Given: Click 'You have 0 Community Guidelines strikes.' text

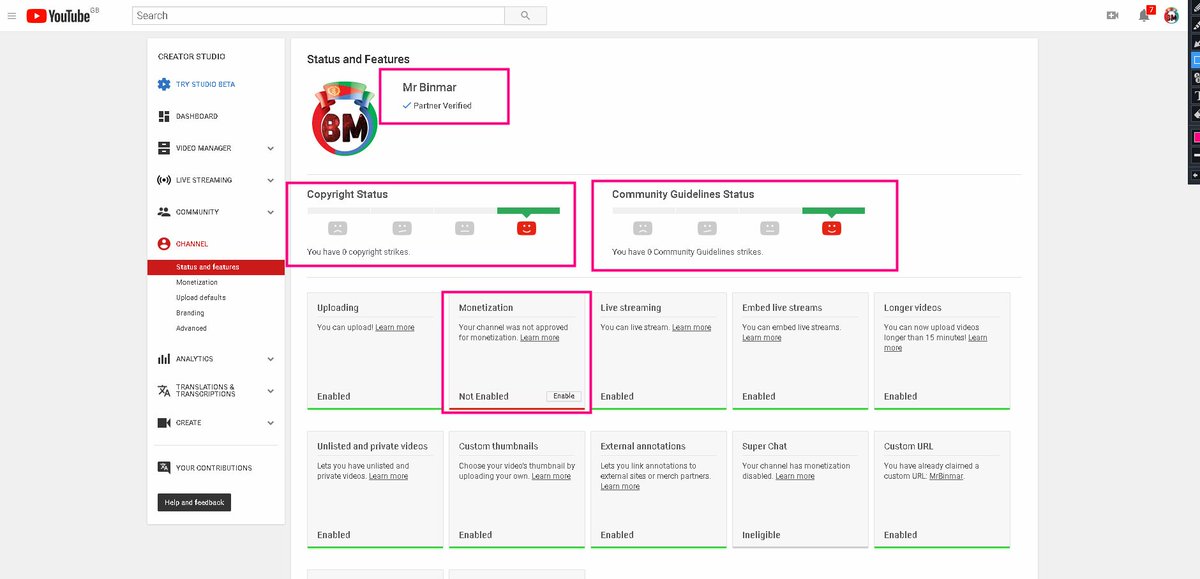Looking at the screenshot, I should click(687, 252).
